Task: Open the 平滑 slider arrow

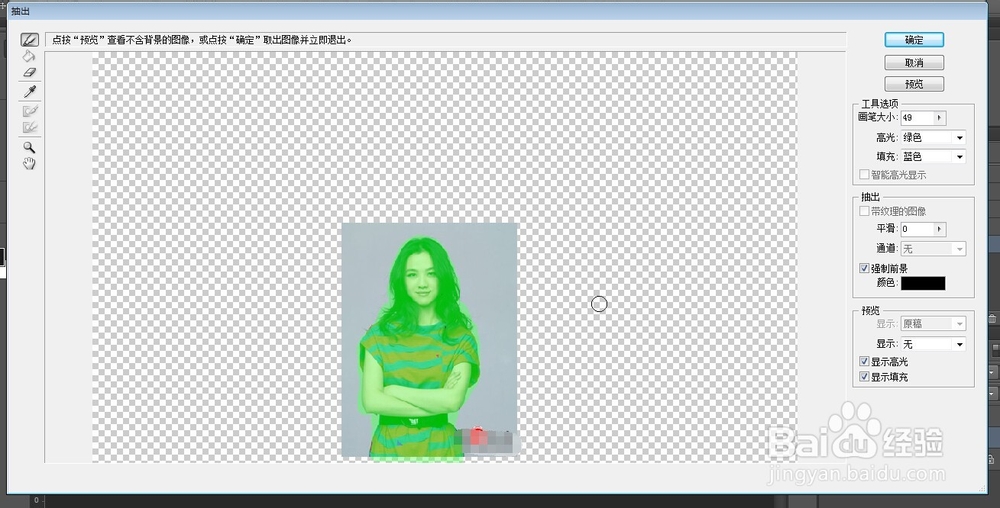Action: click(940, 229)
